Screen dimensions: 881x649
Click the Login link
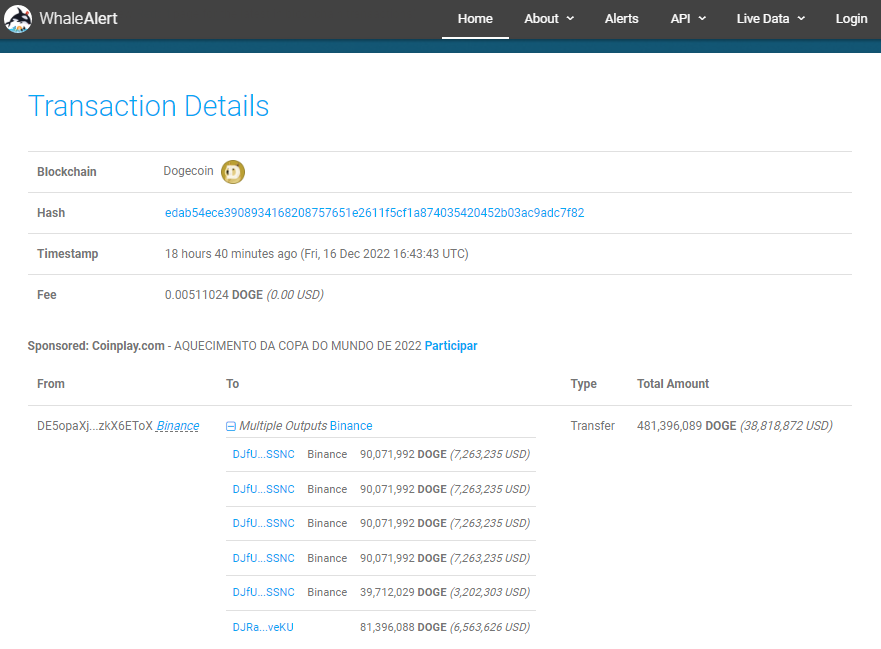[851, 19]
